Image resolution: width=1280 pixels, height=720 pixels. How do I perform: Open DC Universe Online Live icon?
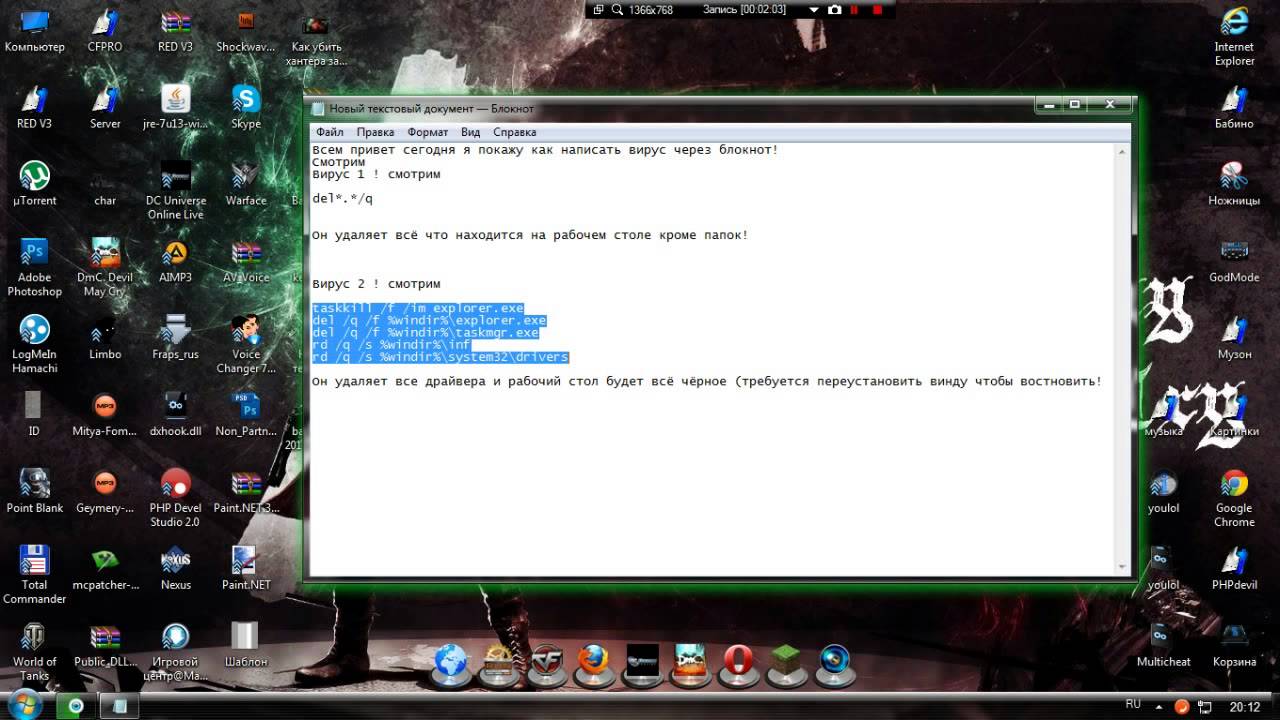(176, 191)
